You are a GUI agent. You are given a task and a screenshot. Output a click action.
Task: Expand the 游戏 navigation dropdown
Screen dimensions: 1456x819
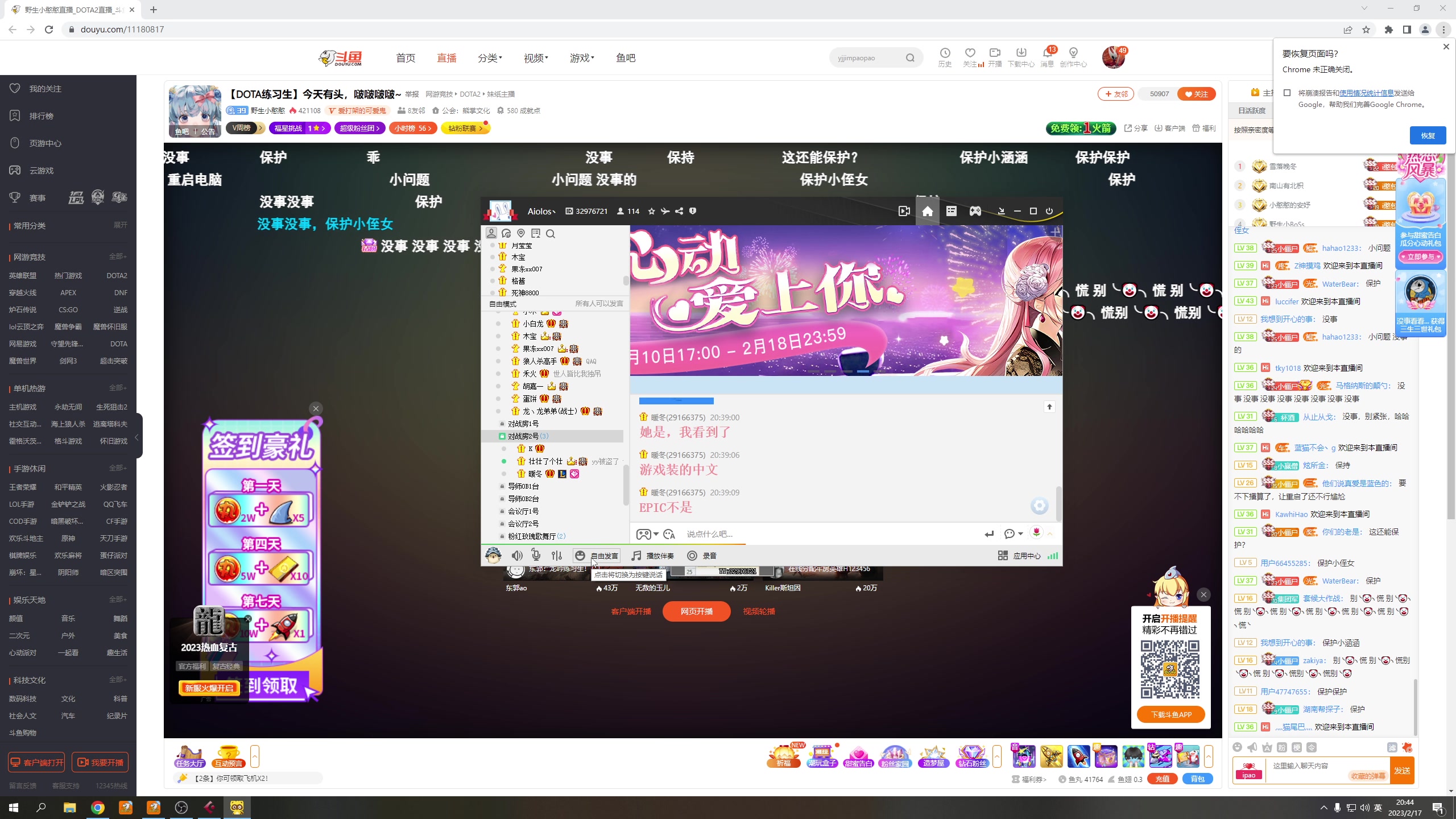(x=582, y=58)
